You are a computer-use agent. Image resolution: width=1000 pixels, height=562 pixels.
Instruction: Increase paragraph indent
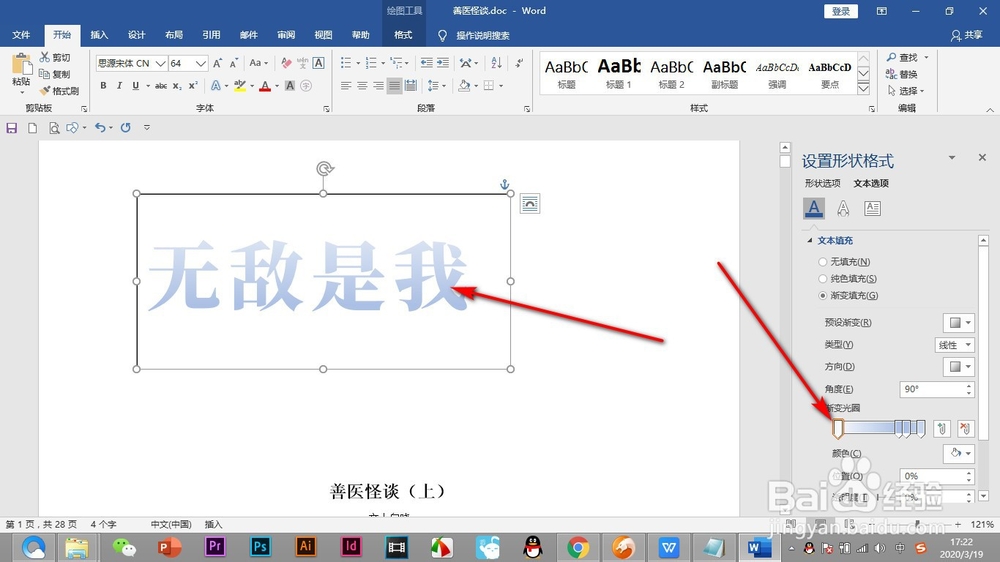coord(443,63)
